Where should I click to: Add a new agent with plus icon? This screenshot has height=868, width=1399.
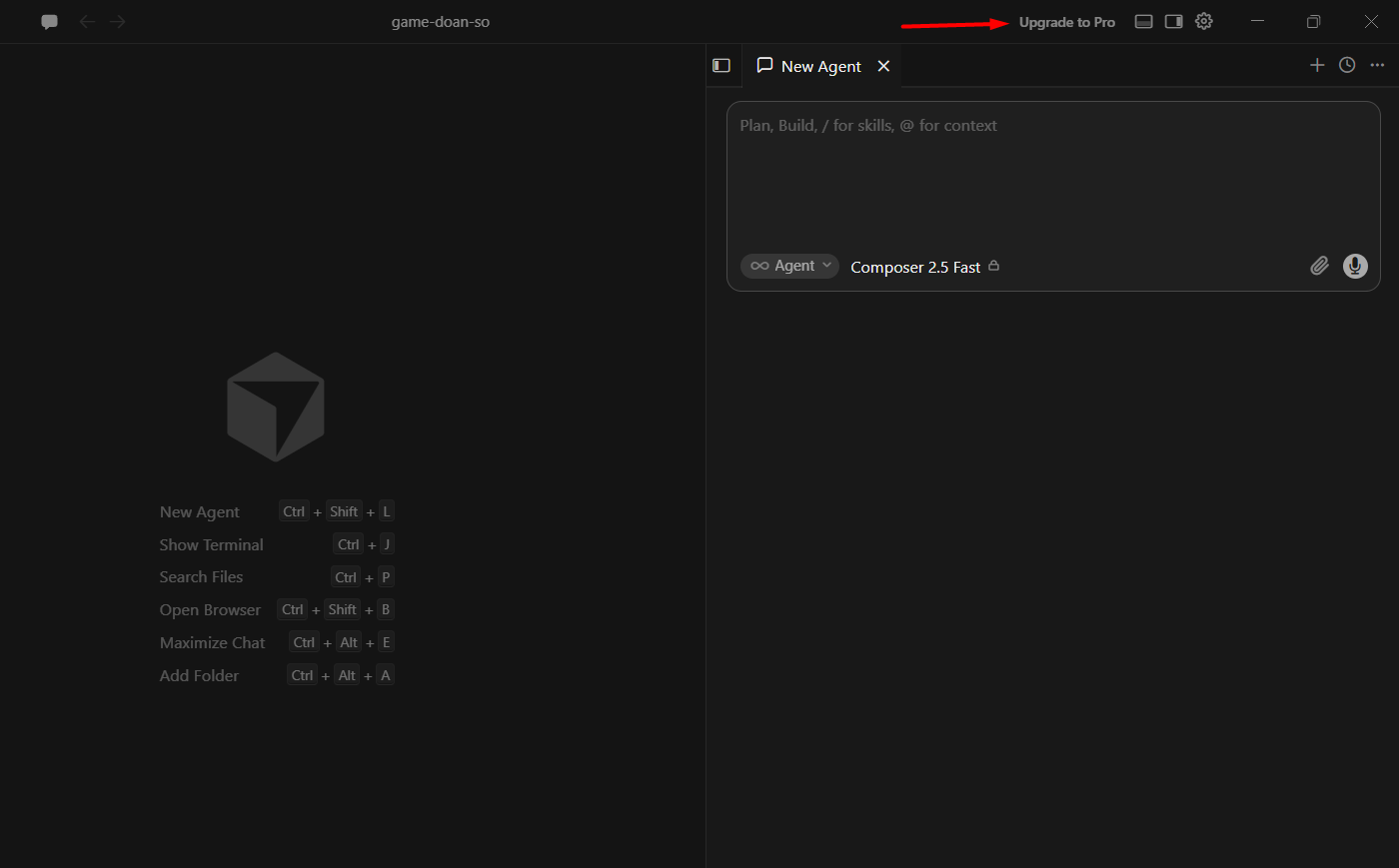click(1317, 65)
